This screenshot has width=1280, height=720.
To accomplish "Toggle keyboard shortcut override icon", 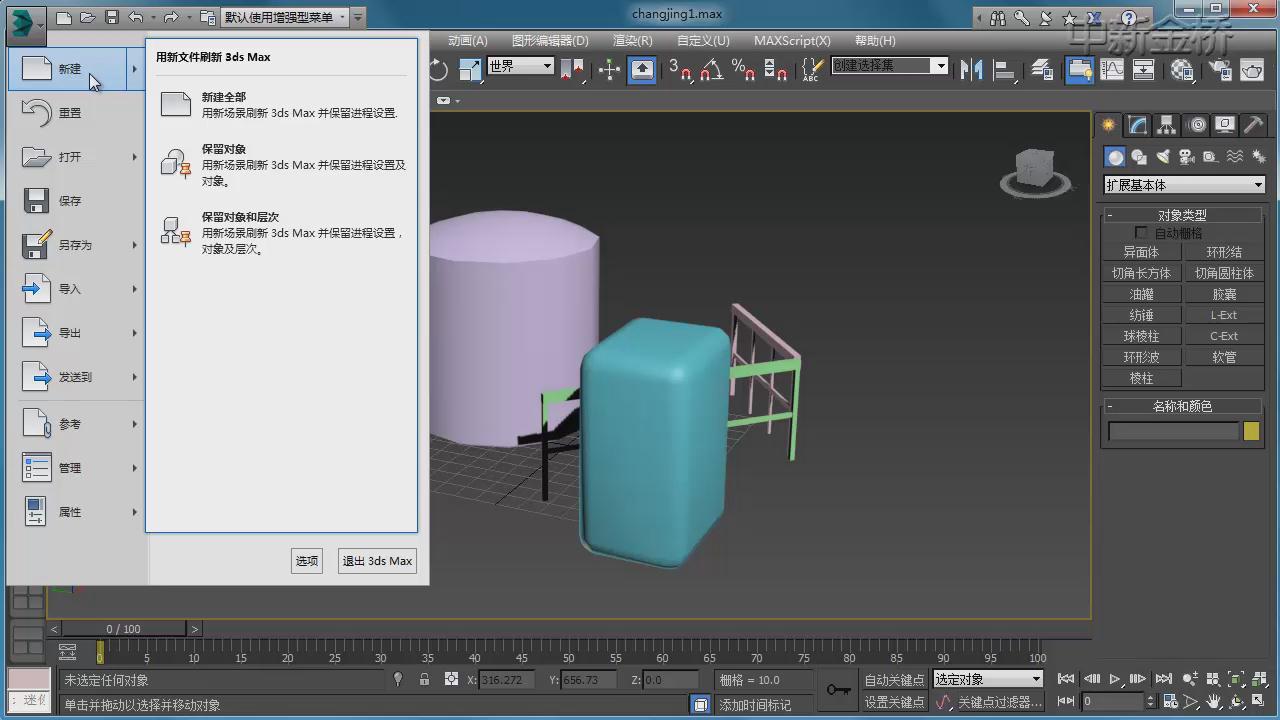I will pyautogui.click(x=642, y=69).
